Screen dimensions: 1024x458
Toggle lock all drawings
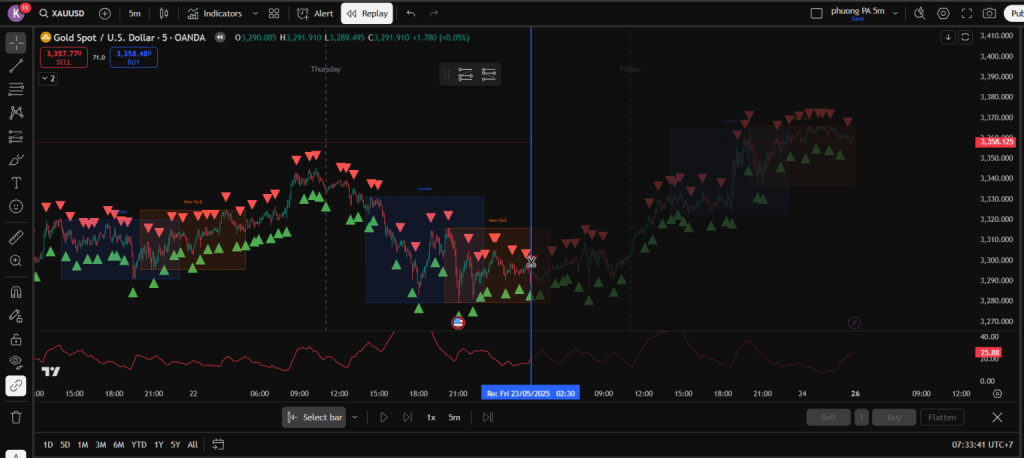click(x=16, y=339)
